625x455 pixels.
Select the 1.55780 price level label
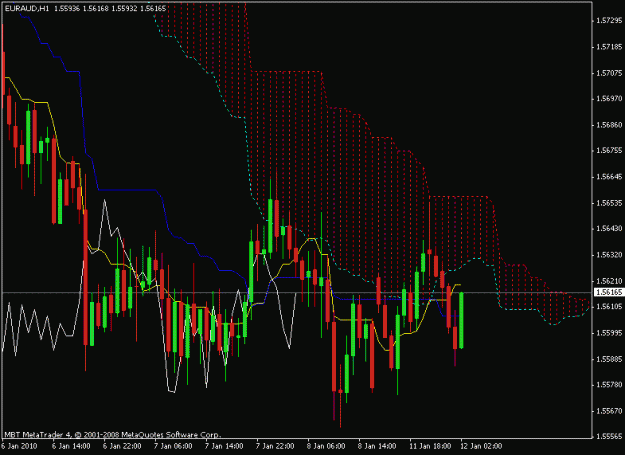click(609, 385)
